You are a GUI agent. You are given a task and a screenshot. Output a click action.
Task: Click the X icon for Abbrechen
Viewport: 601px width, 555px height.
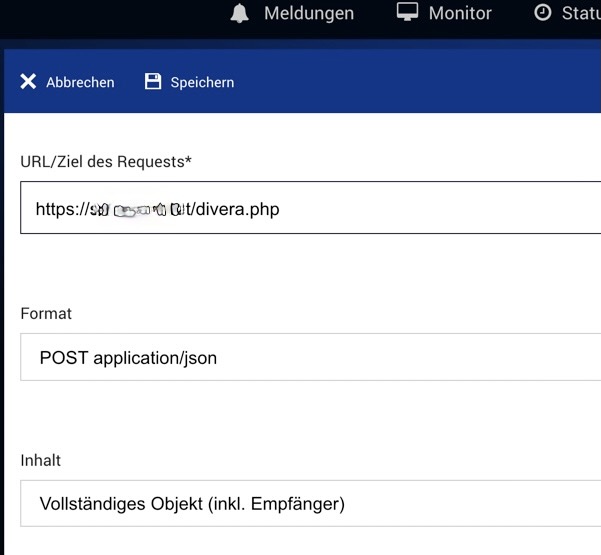[x=28, y=82]
